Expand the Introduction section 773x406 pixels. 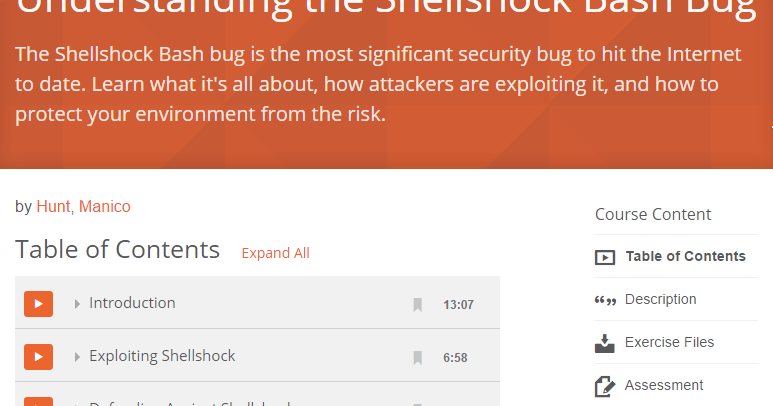click(77, 304)
